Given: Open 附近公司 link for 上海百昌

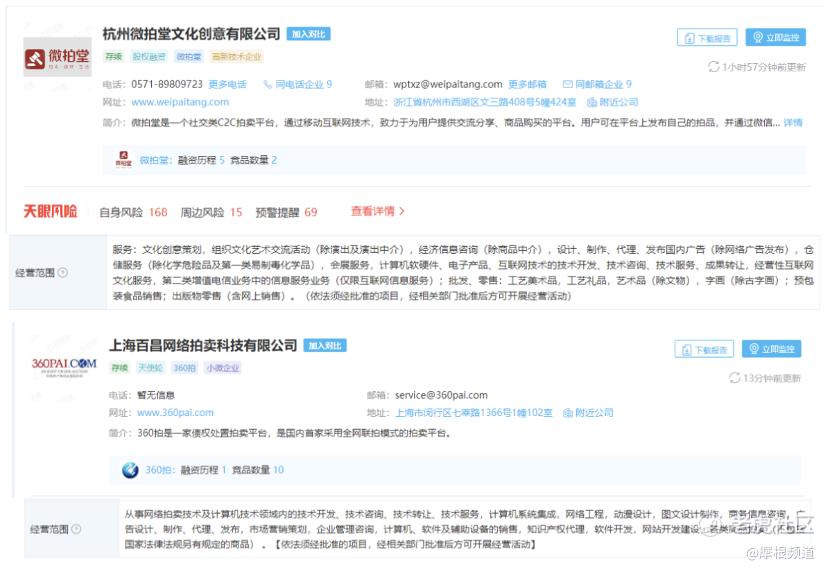Looking at the screenshot, I should click(x=594, y=413).
